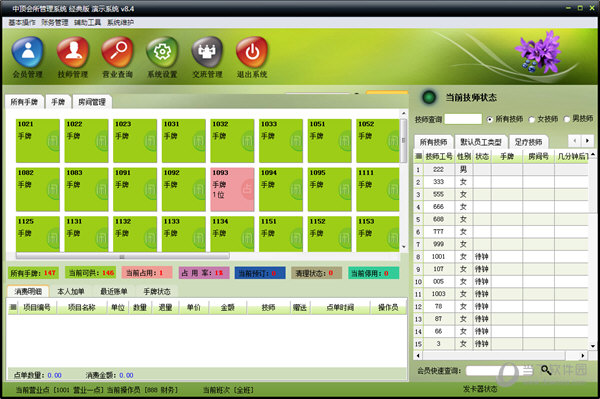Select occupied pink tile 1093
The height and width of the screenshot is (399, 600).
(232, 189)
